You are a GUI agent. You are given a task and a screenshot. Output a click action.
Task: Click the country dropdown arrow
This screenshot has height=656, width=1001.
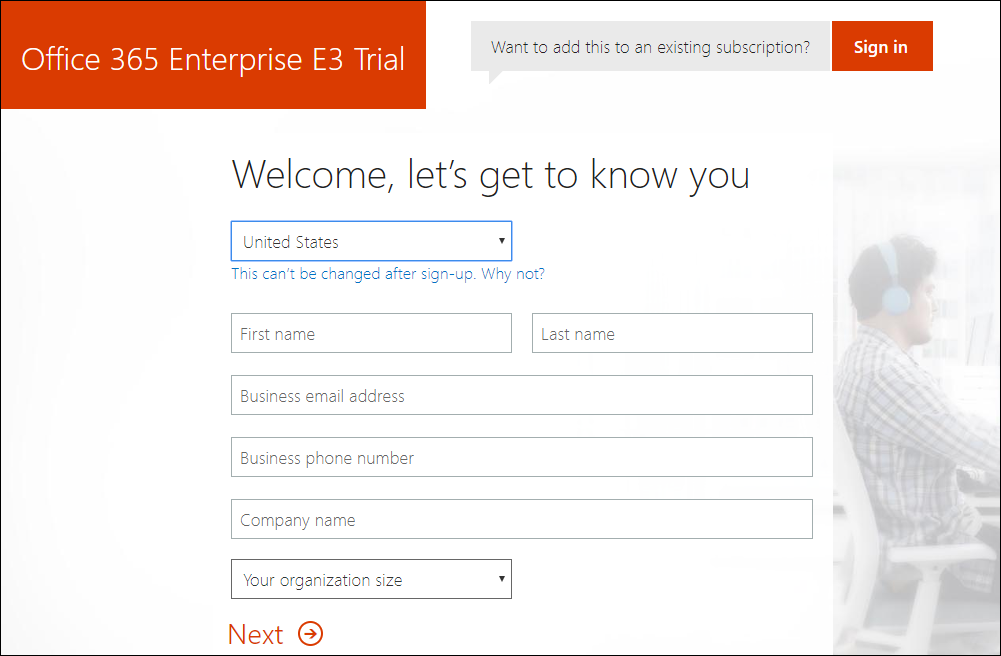click(x=501, y=241)
